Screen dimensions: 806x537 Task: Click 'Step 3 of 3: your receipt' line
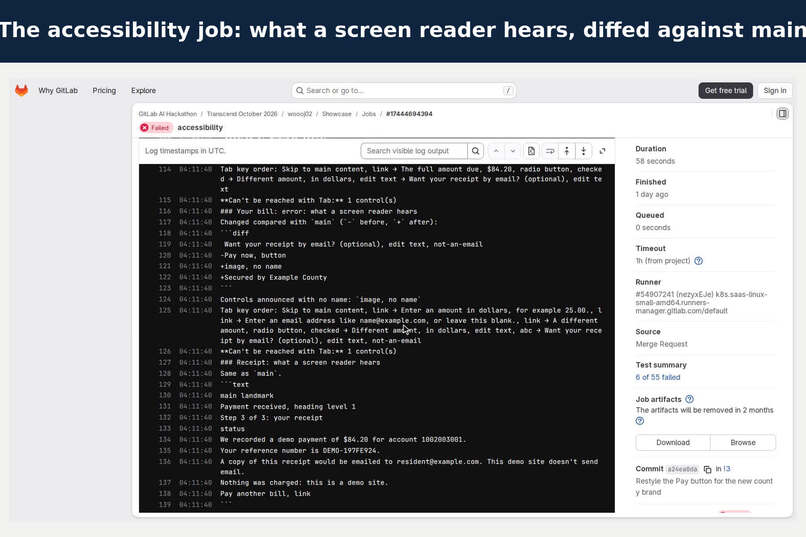[271, 418]
